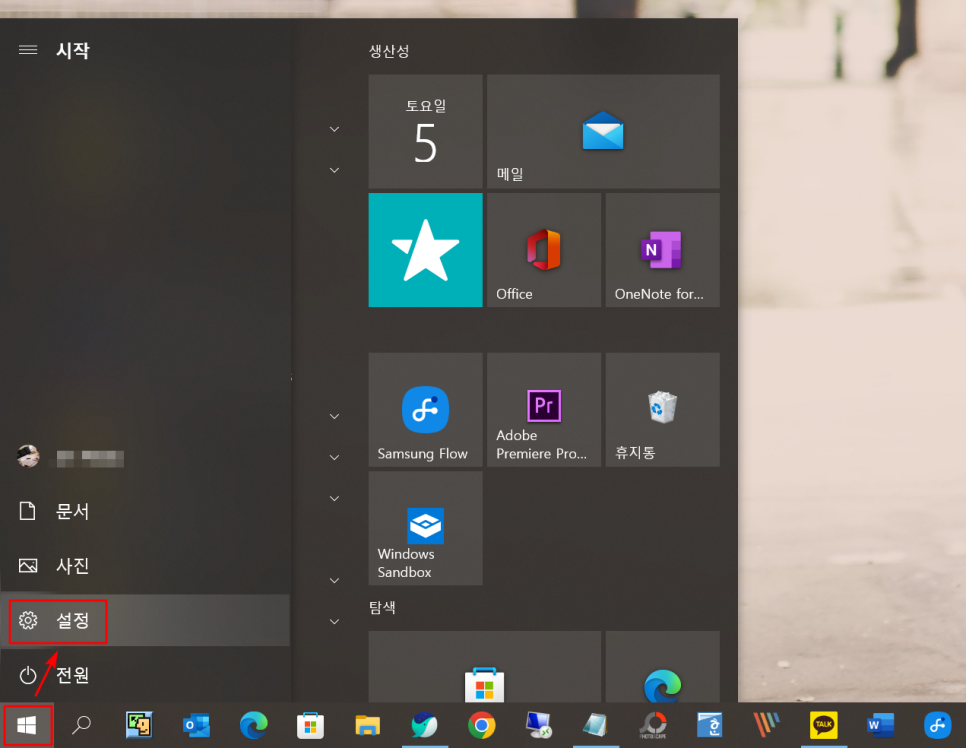Expand the Start menu via the hamburger icon
This screenshot has width=966, height=748.
coord(28,50)
